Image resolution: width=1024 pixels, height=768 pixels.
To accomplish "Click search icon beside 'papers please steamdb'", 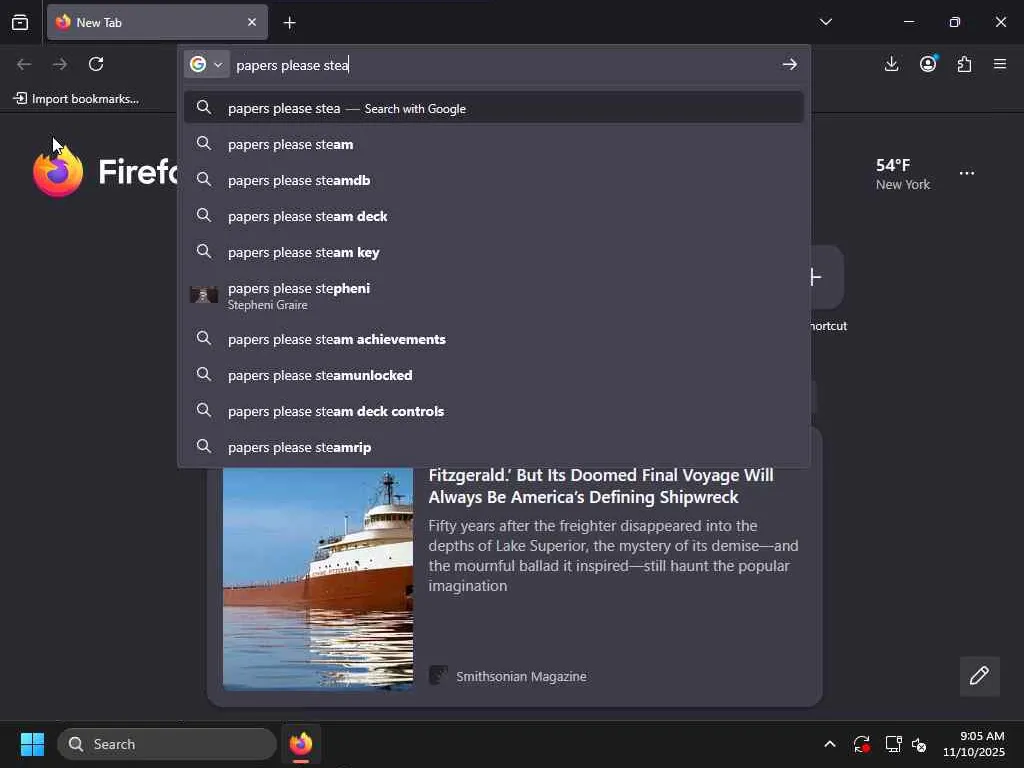I will (x=204, y=179).
